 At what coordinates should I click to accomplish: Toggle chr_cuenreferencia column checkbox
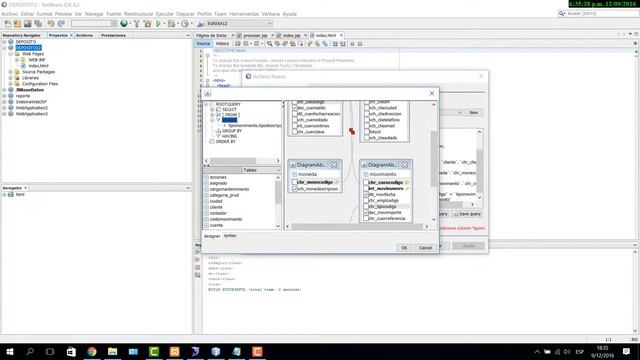click(366, 218)
